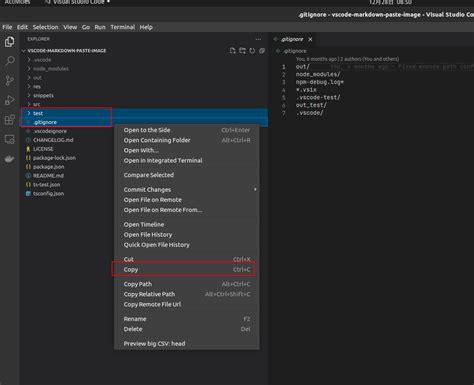
Task: Expand the snippets folder
Action: (x=29, y=95)
